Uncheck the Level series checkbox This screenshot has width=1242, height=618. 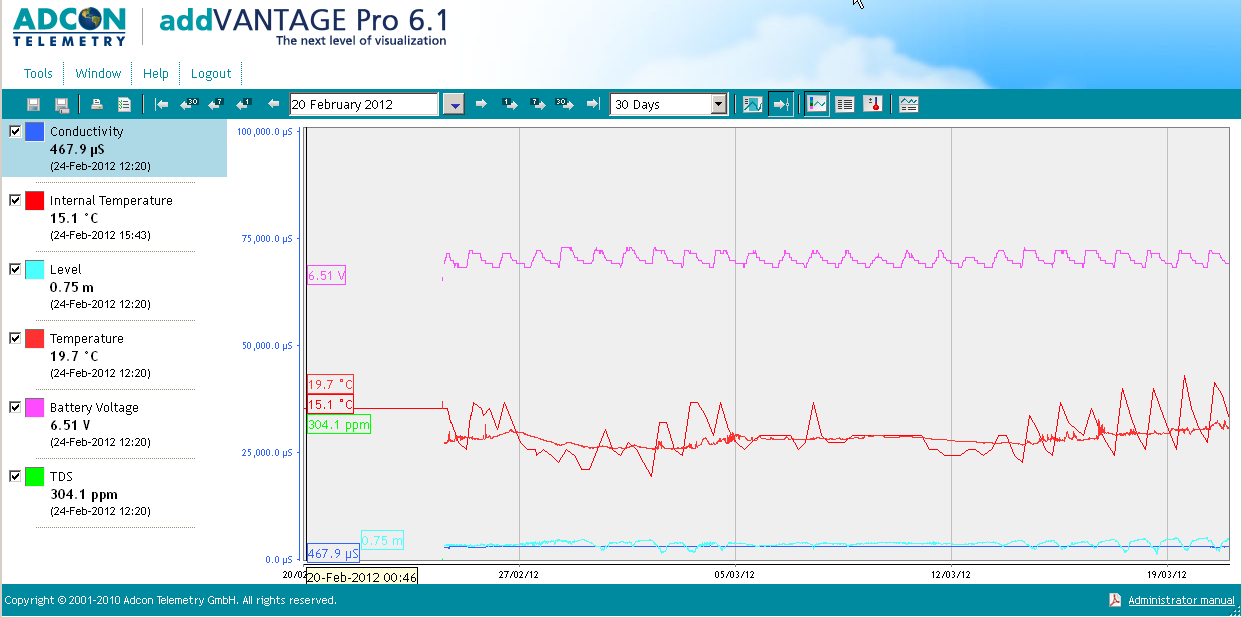coord(15,269)
